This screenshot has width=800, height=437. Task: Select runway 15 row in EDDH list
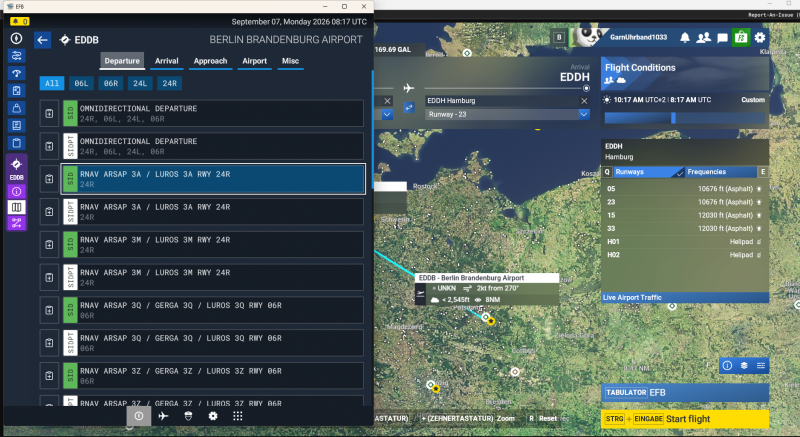685,215
